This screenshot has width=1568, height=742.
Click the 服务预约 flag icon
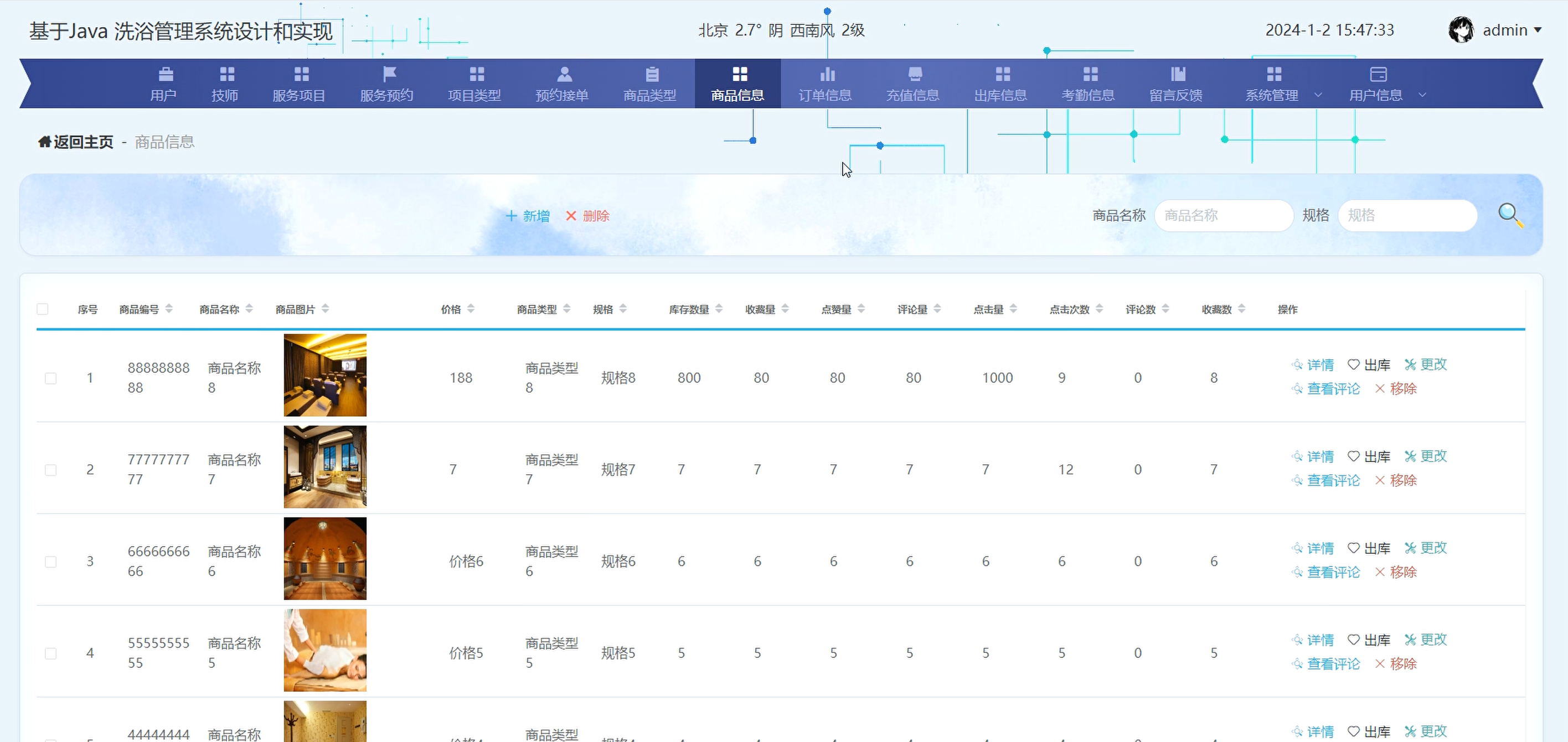(x=390, y=74)
